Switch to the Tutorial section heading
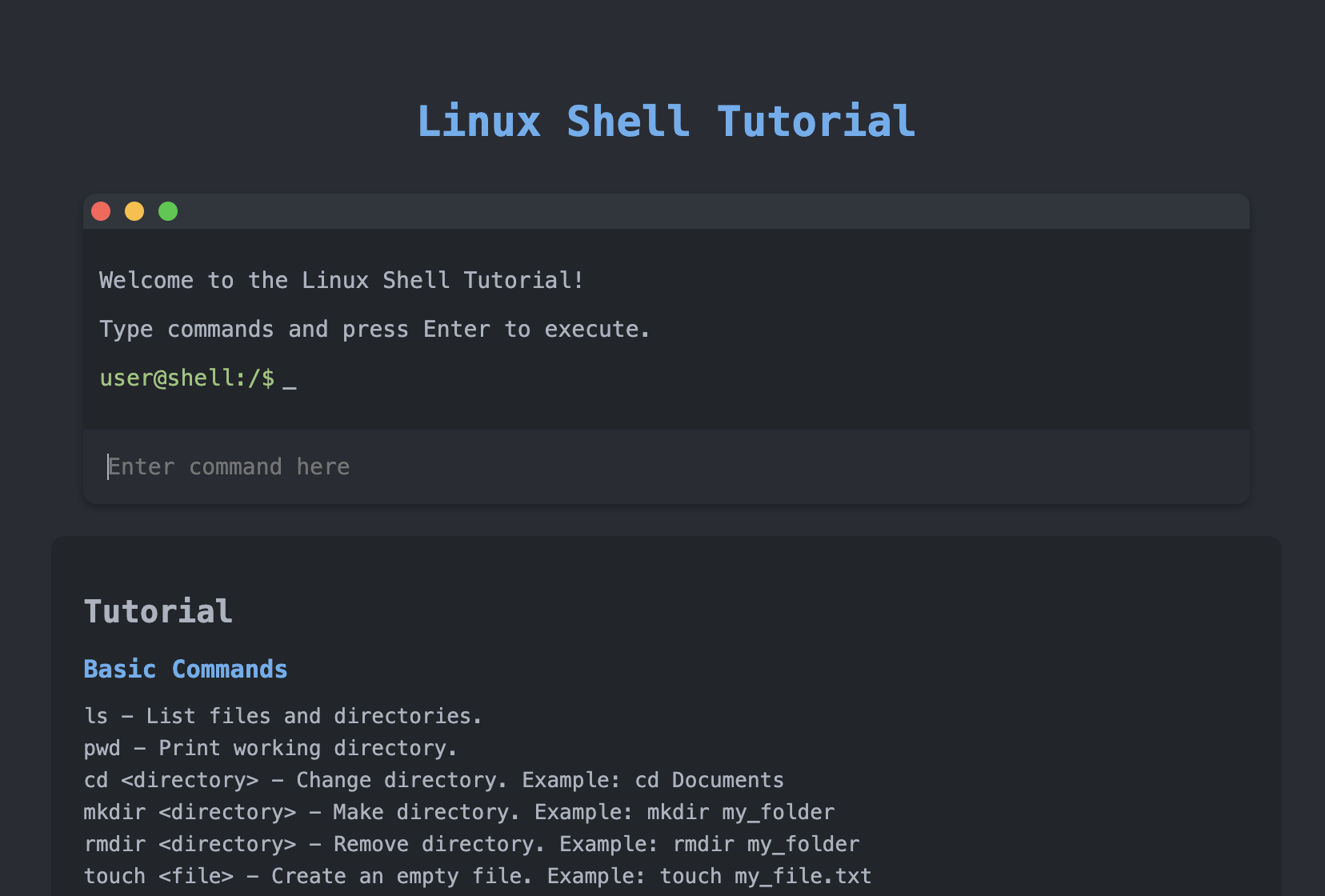 point(158,610)
